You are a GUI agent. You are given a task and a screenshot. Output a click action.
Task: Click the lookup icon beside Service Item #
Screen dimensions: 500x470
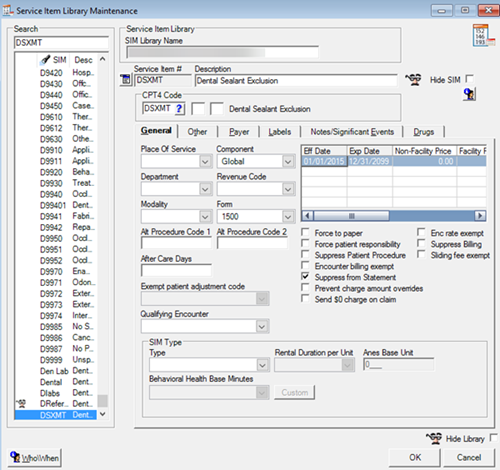coord(126,80)
